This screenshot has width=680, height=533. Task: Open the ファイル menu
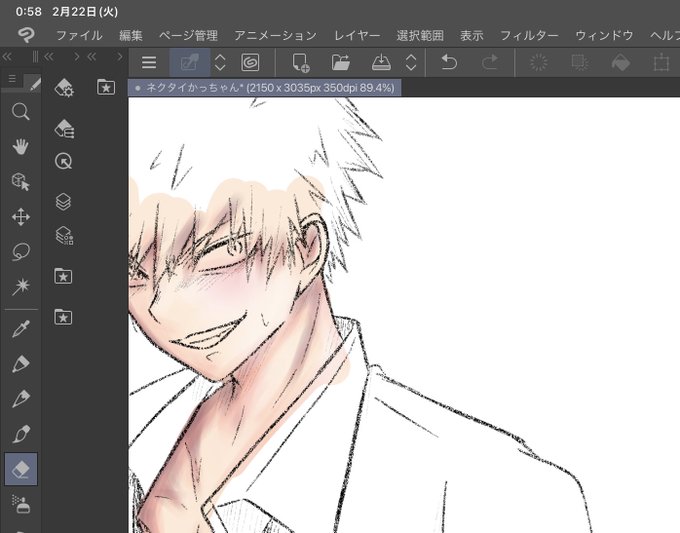79,35
